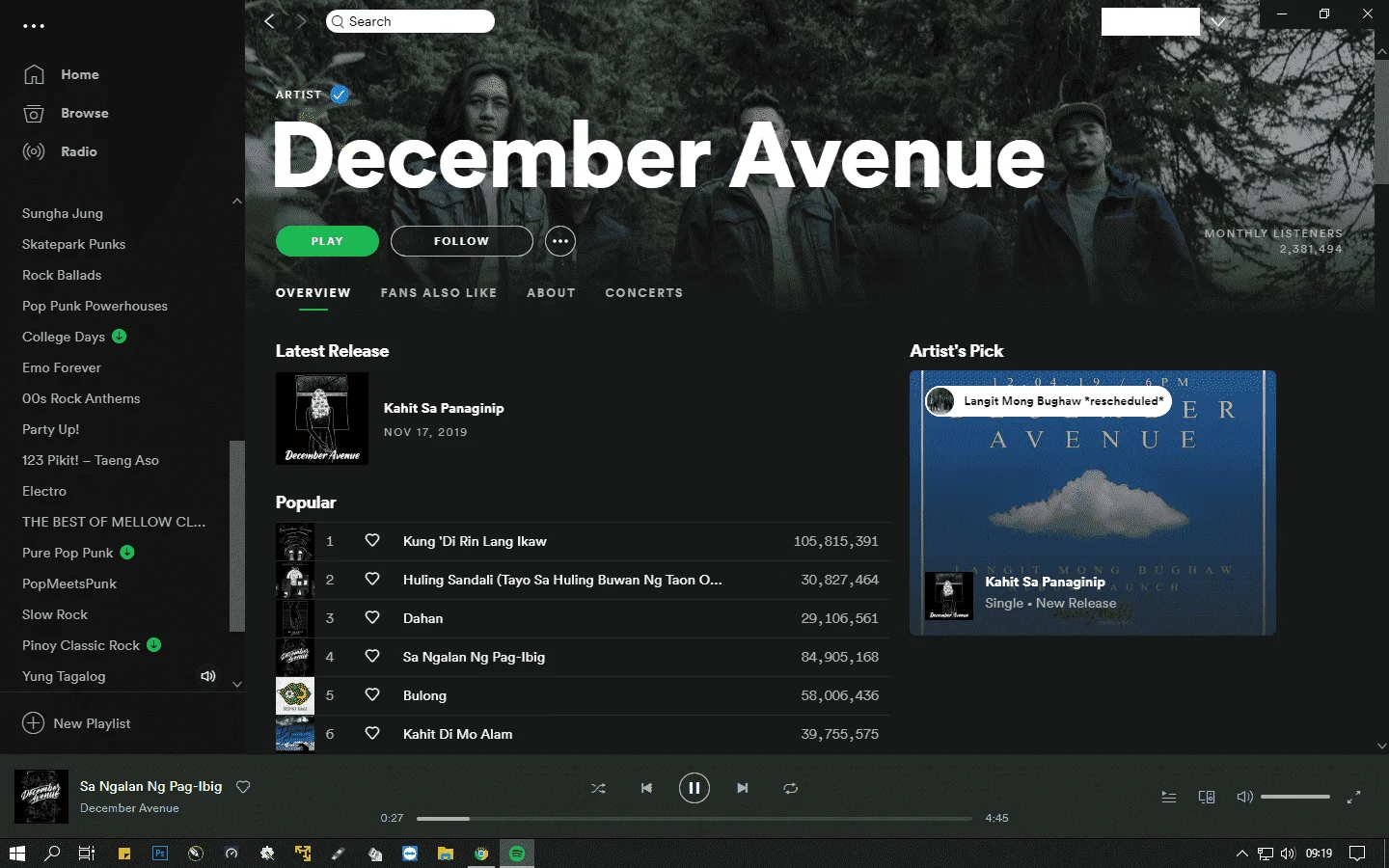Open the verified artist badge
Viewport: 1389px width, 868px height.
coord(339,95)
